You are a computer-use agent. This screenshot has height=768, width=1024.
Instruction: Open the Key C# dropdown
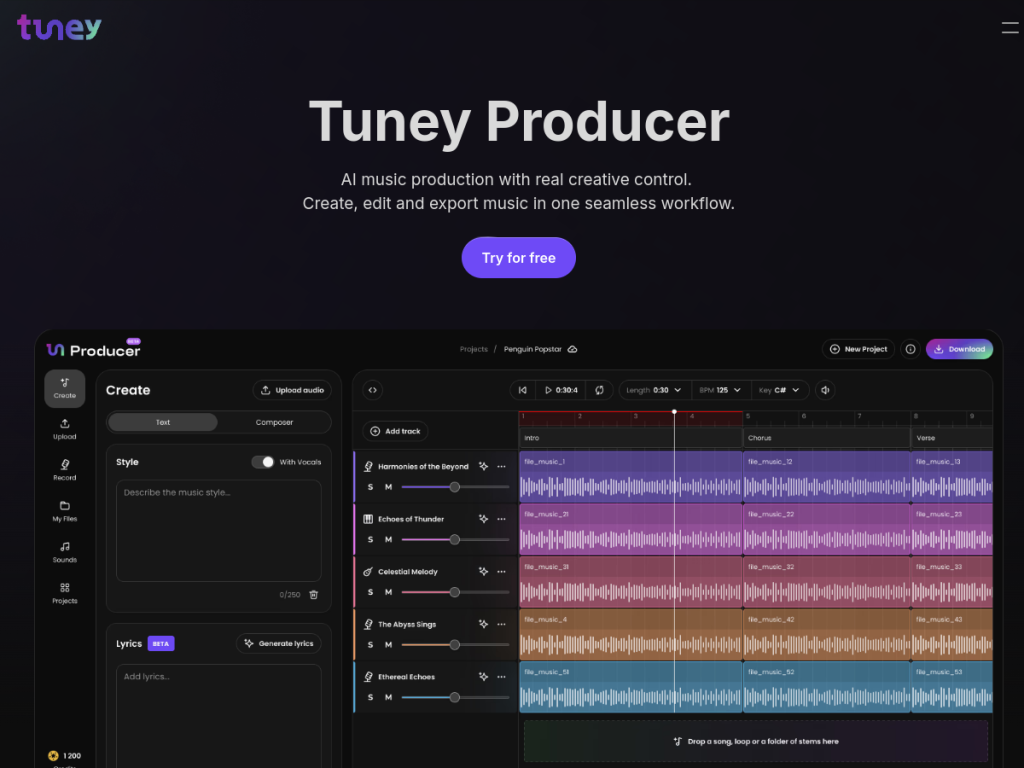click(779, 390)
